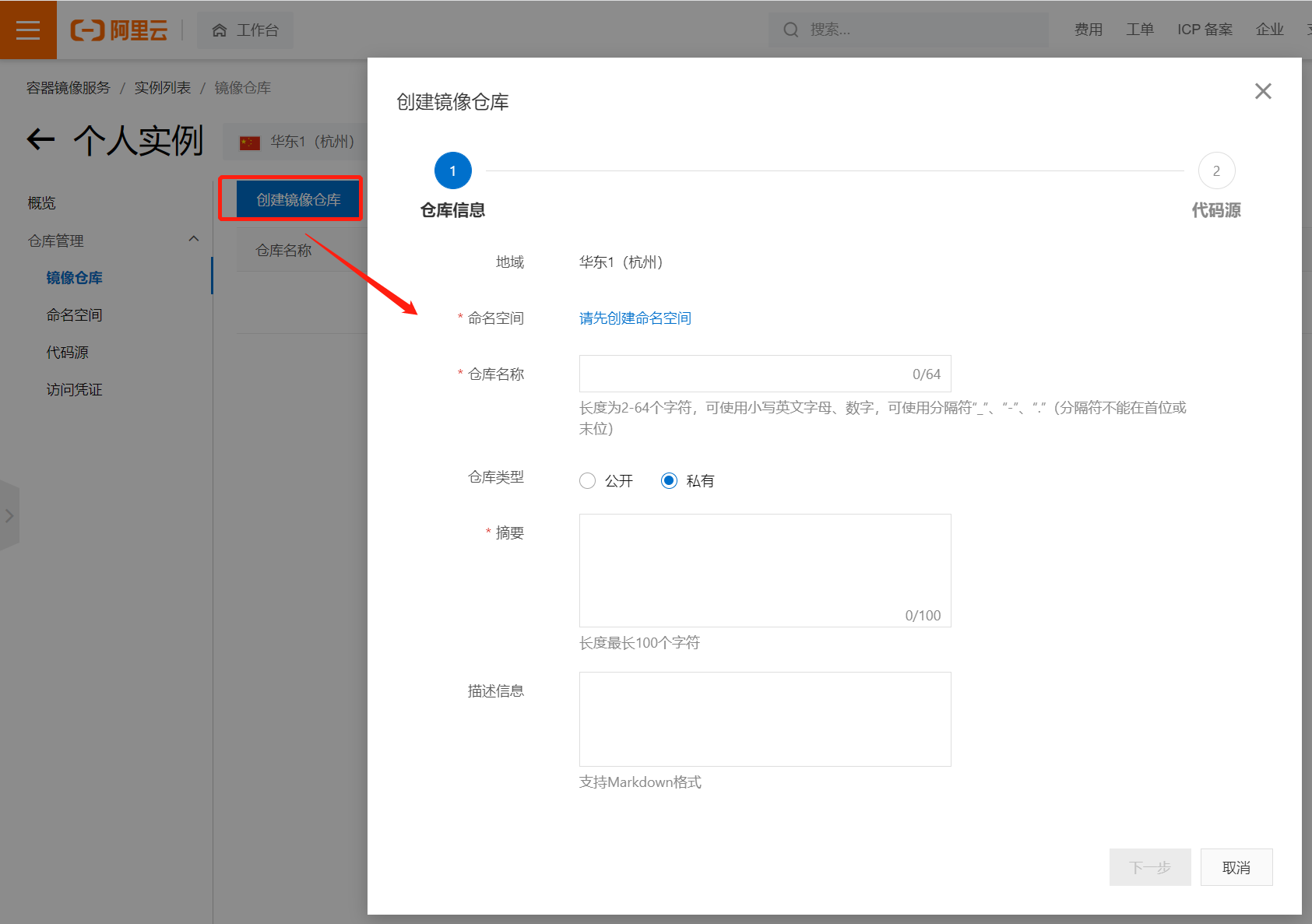1312x924 pixels.
Task: Click the 支持Markdown格式 hint text
Action: pos(640,782)
